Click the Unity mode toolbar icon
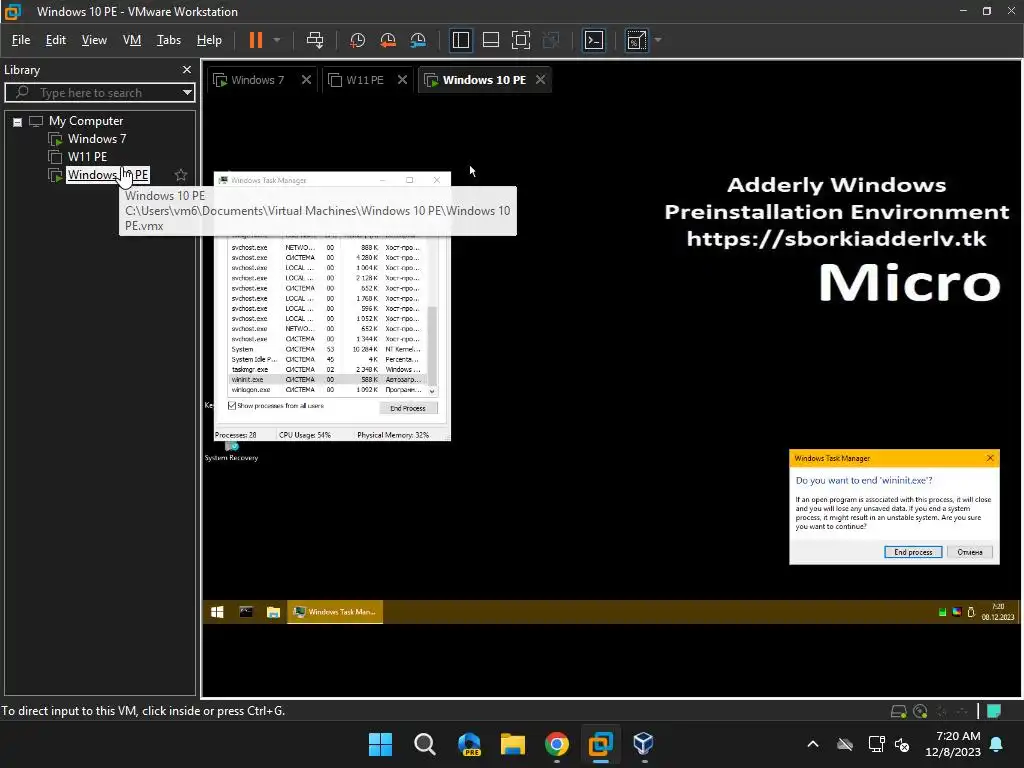Viewport: 1024px width, 768px height. pos(551,40)
